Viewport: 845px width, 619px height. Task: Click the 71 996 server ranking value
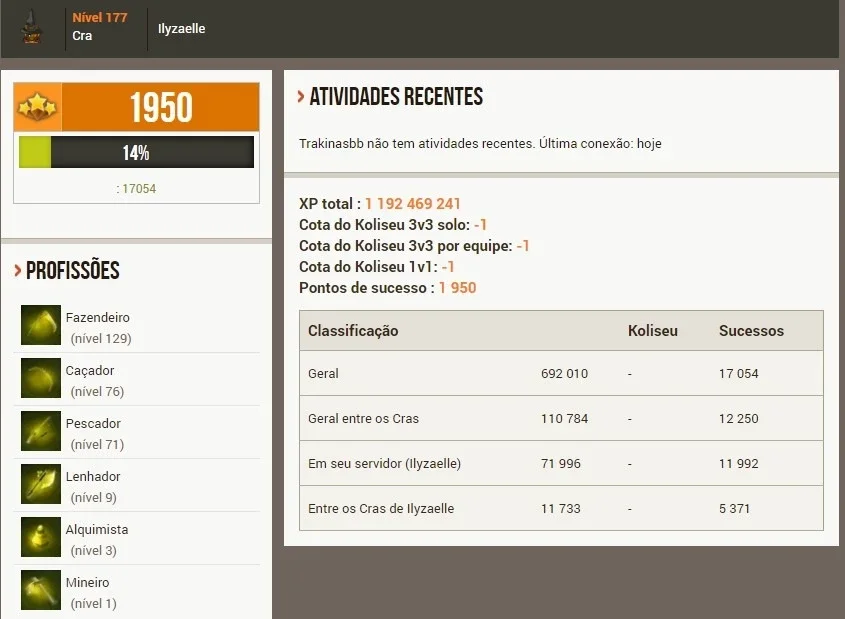(561, 463)
